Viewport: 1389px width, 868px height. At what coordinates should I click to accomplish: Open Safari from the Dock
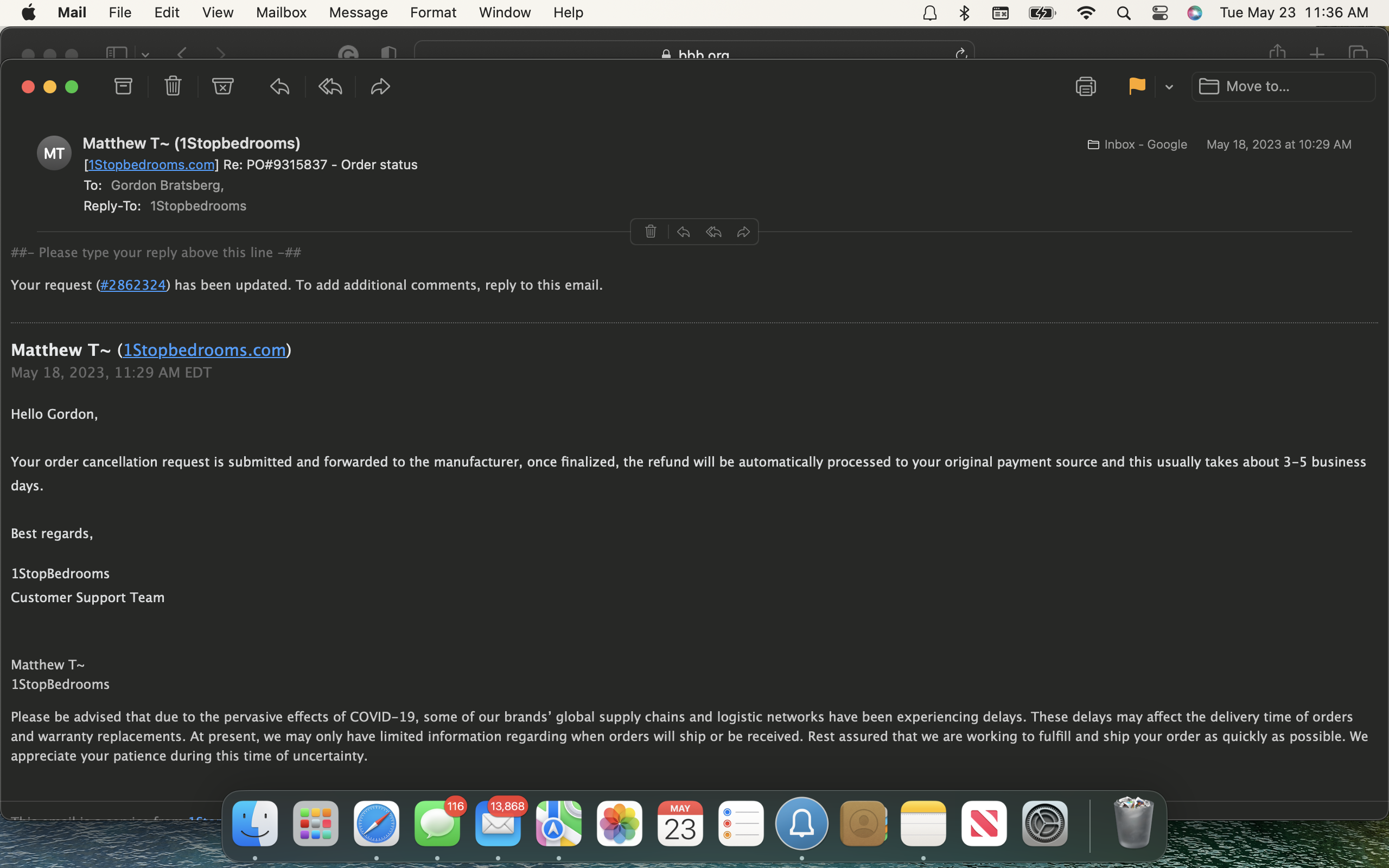(x=377, y=823)
